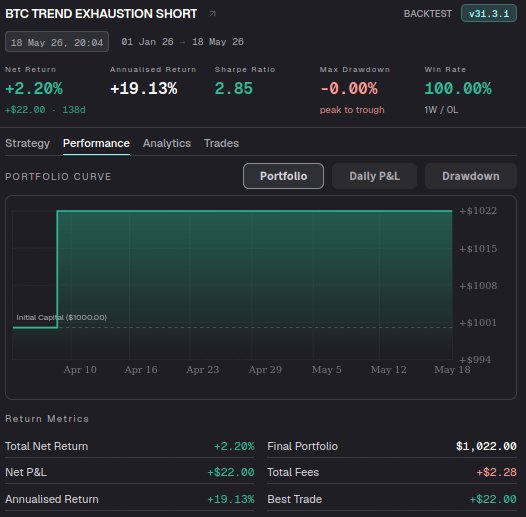Click the Win Rate value 100.00%
This screenshot has width=526, height=517.
[x=458, y=89]
